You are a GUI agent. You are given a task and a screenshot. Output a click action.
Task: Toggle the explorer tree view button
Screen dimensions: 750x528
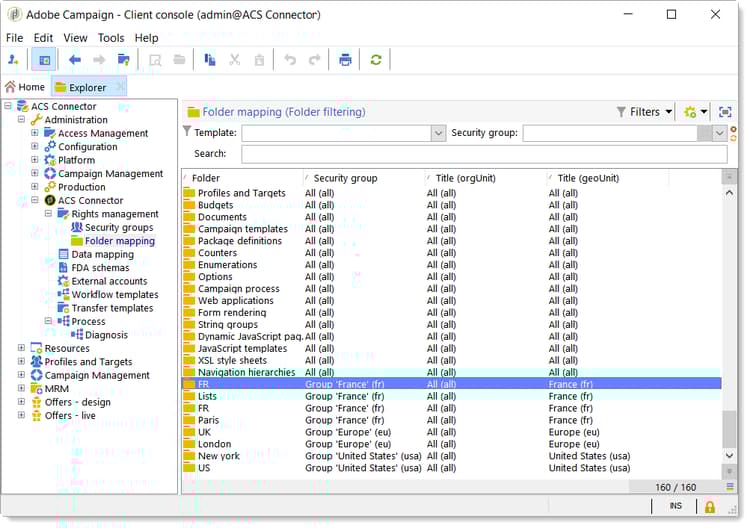coord(43,60)
